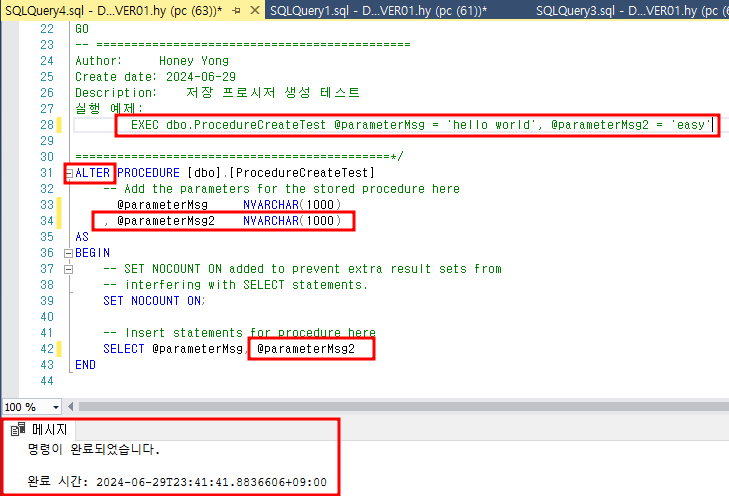Click the BEGIN keyword
This screenshot has height=496, width=729.
(93, 253)
